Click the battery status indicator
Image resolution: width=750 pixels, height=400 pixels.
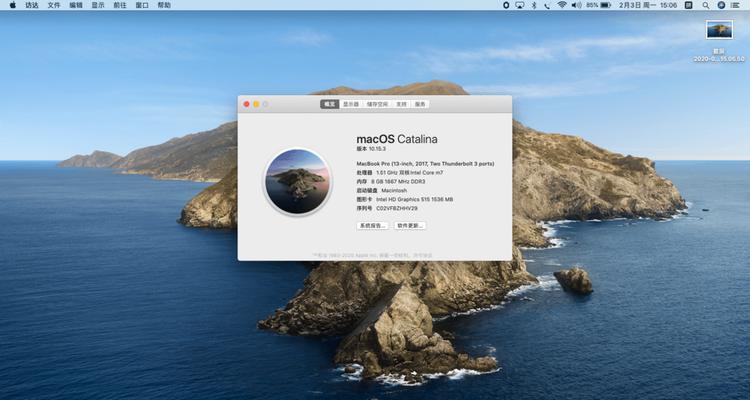(x=599, y=5)
